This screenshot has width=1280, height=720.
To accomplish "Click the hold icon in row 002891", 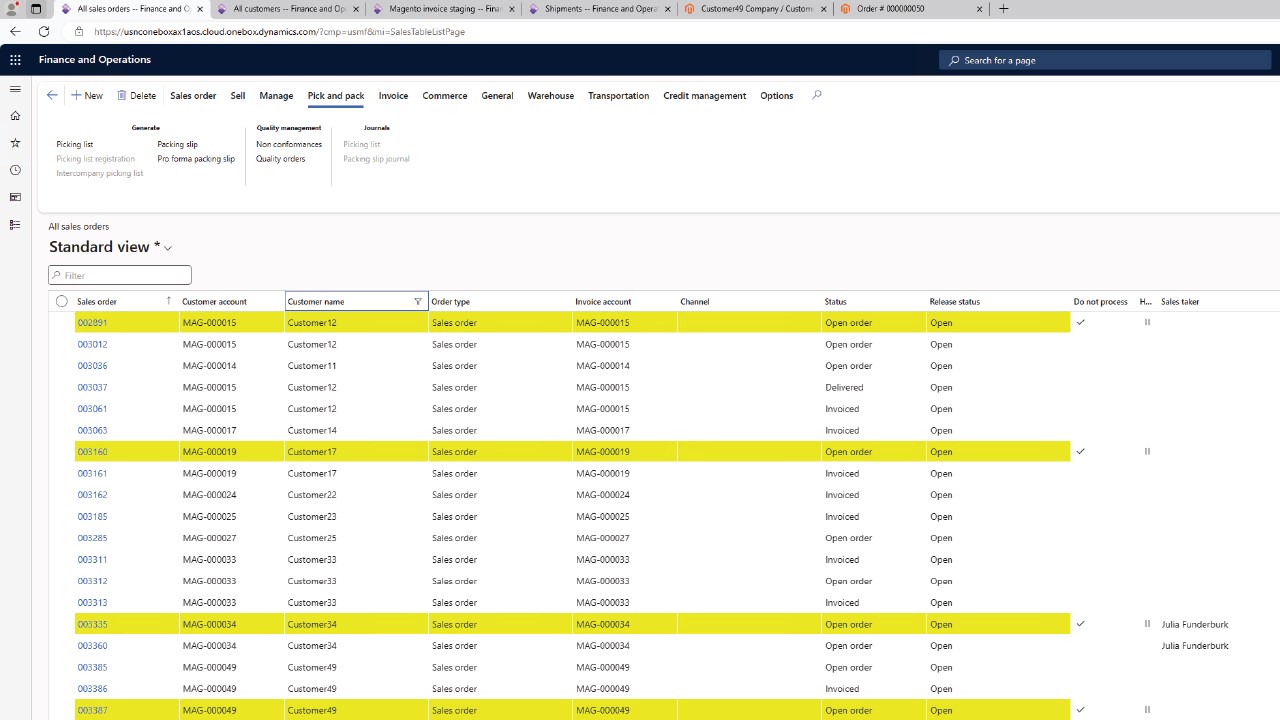I will coord(1147,322).
